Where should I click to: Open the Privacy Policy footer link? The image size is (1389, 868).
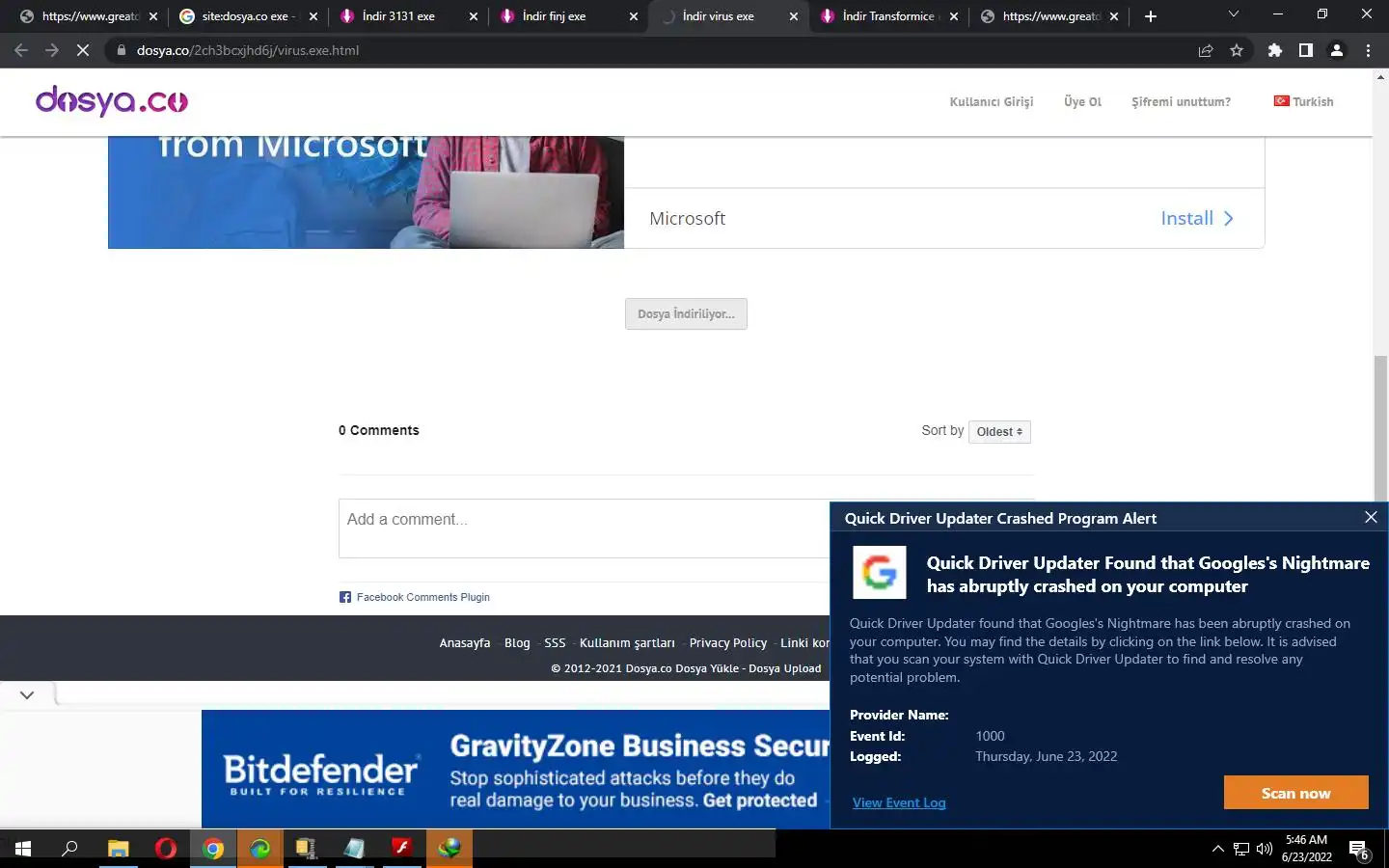[x=728, y=642]
